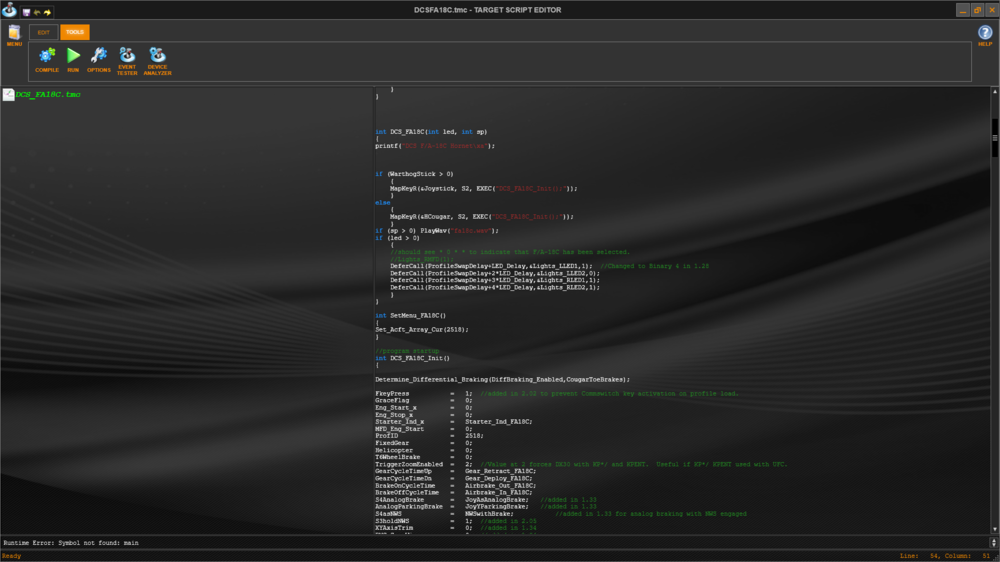Click the Line 54 Column 51 indicator
The width and height of the screenshot is (1000, 562).
tap(945, 556)
